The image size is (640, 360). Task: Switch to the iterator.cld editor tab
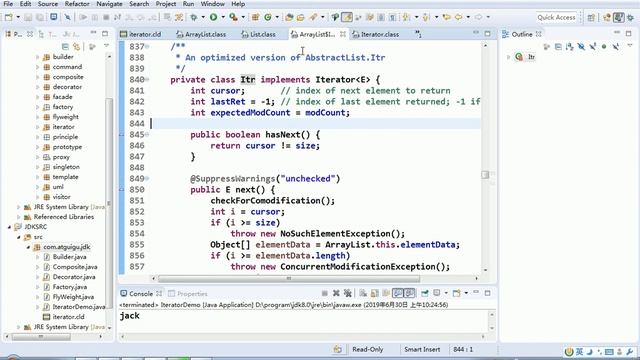coord(141,34)
